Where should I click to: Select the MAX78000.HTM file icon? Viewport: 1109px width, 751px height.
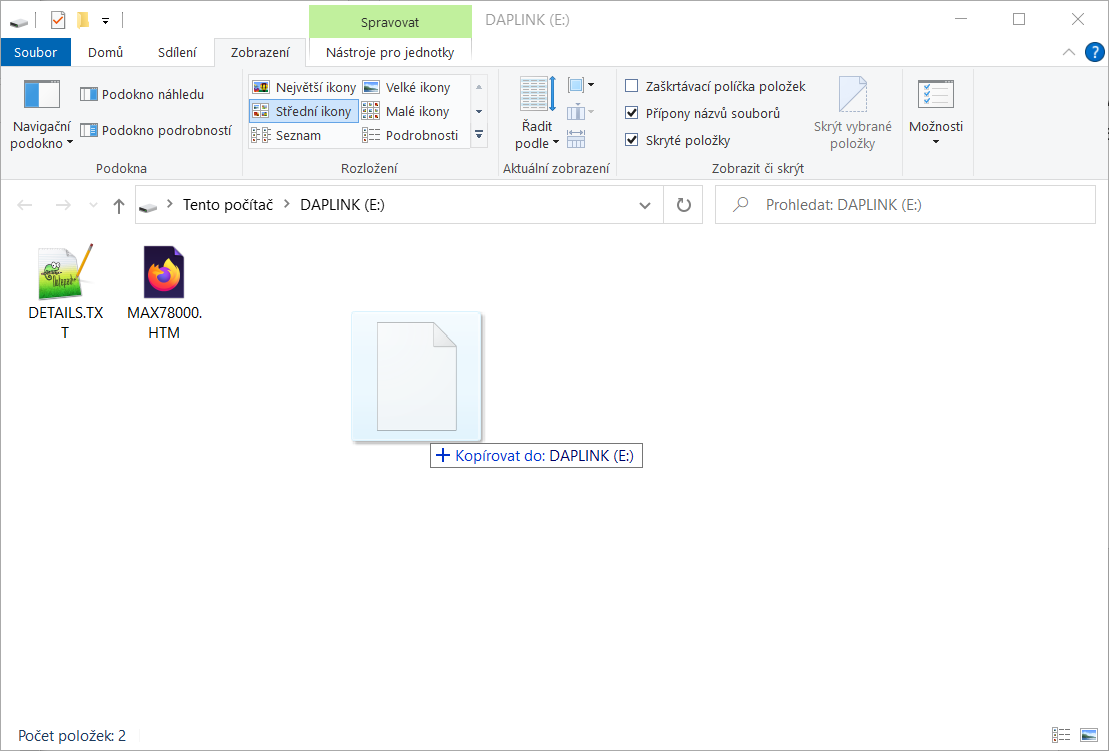point(164,272)
